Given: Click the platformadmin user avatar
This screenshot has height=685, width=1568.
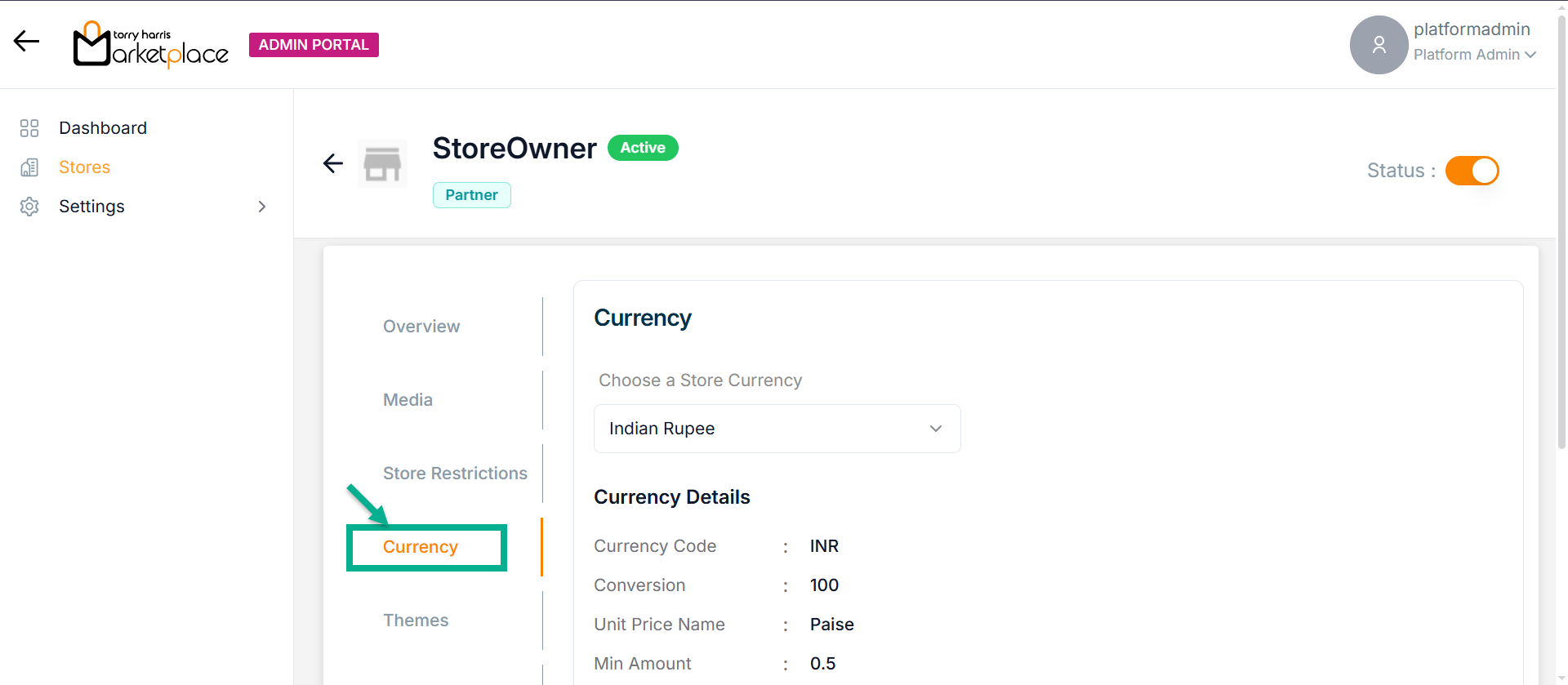Looking at the screenshot, I should 1379,45.
